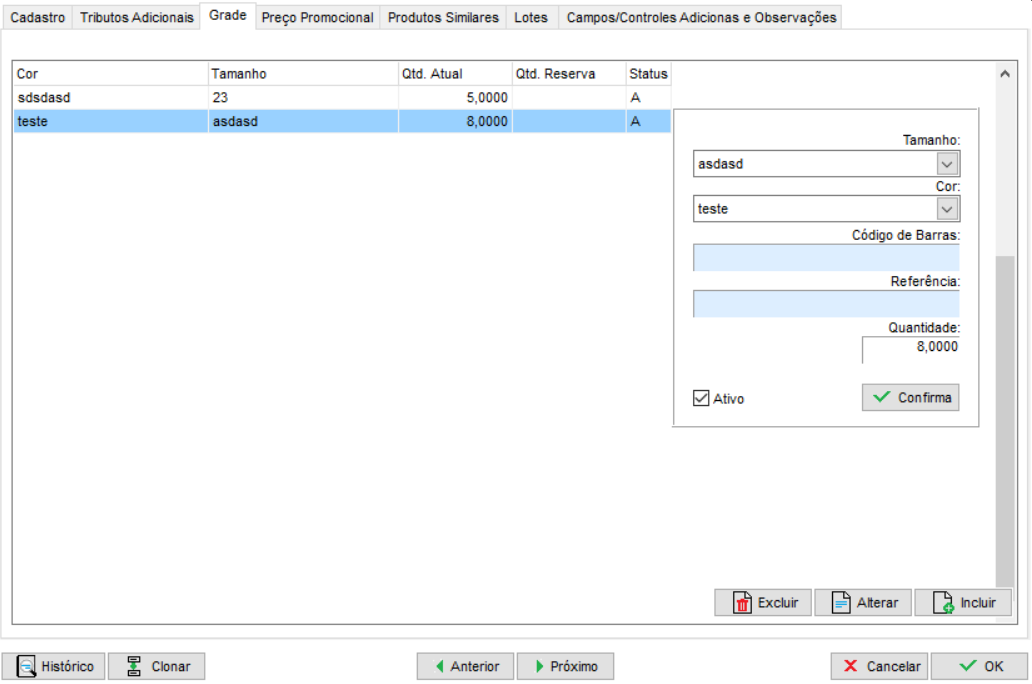Open the Produtos Similares tab
This screenshot has height=684, width=1032.
pyautogui.click(x=443, y=18)
